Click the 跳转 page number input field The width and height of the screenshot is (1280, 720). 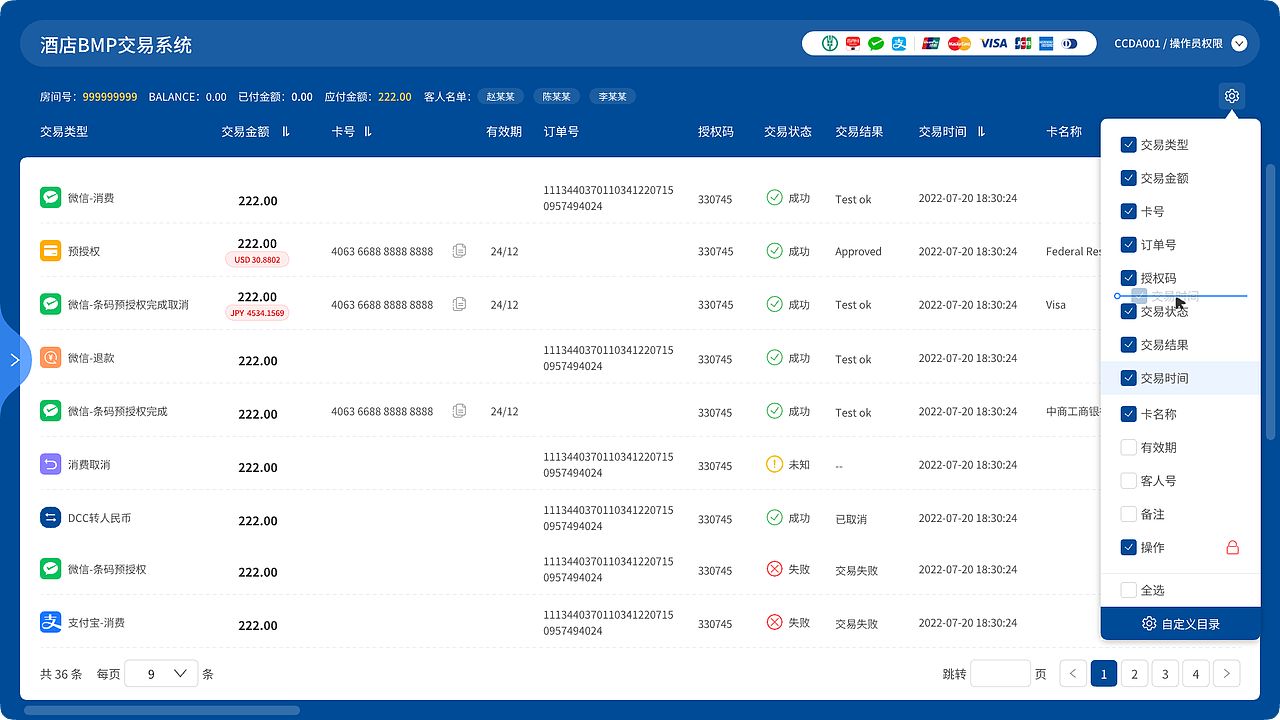click(1000, 673)
